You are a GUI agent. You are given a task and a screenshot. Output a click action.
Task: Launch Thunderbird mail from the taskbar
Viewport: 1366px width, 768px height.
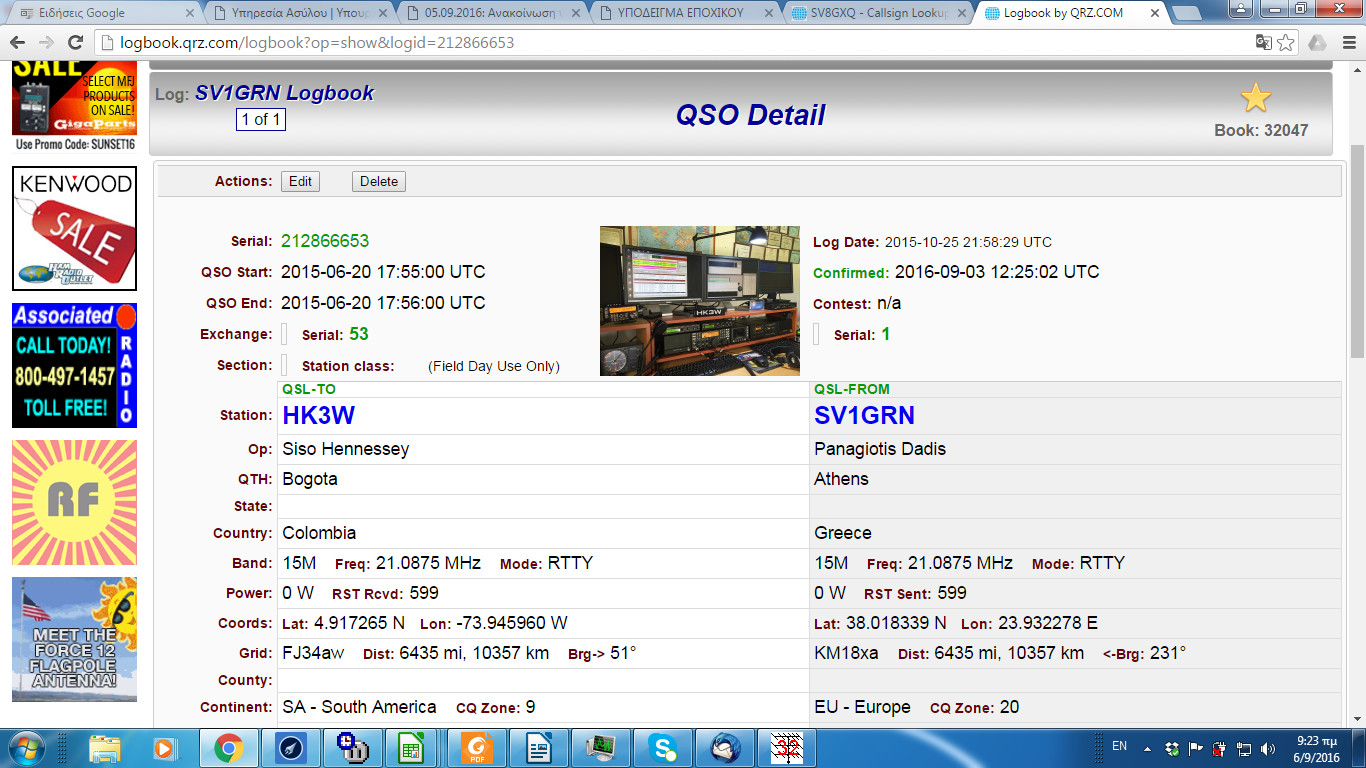tap(725, 747)
